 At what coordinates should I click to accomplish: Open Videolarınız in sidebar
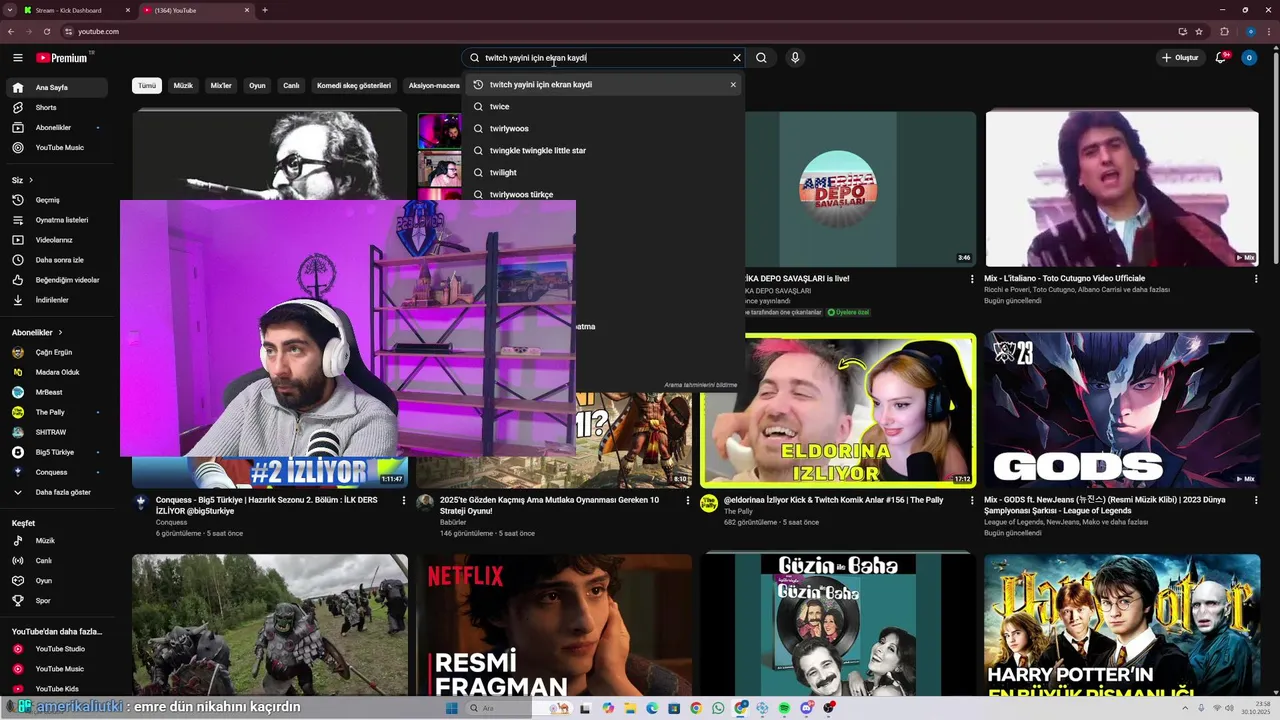57,240
